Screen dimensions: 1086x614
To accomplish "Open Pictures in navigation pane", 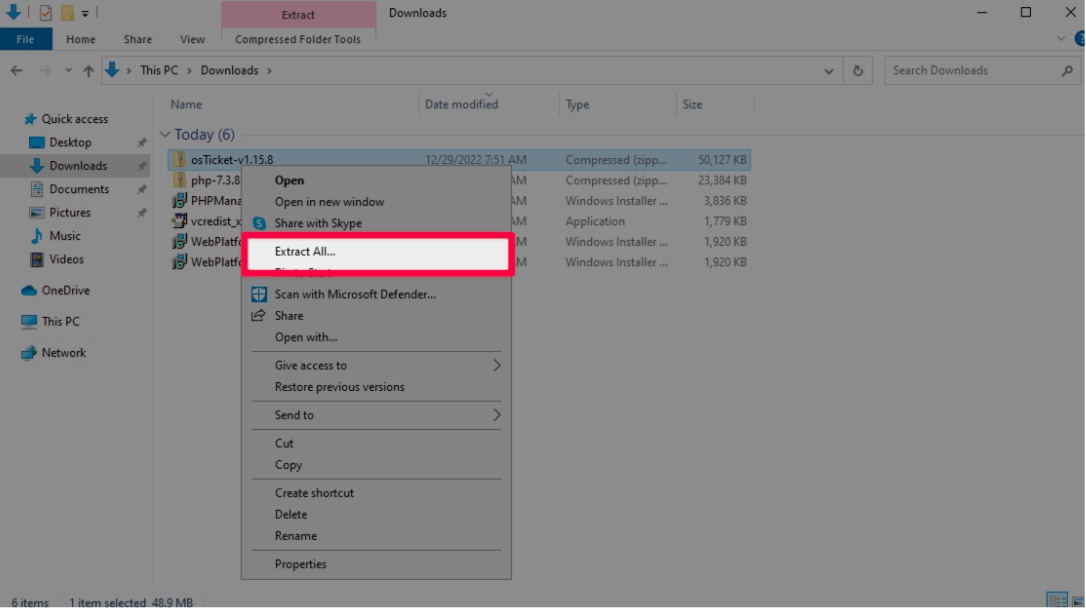I will [69, 213].
